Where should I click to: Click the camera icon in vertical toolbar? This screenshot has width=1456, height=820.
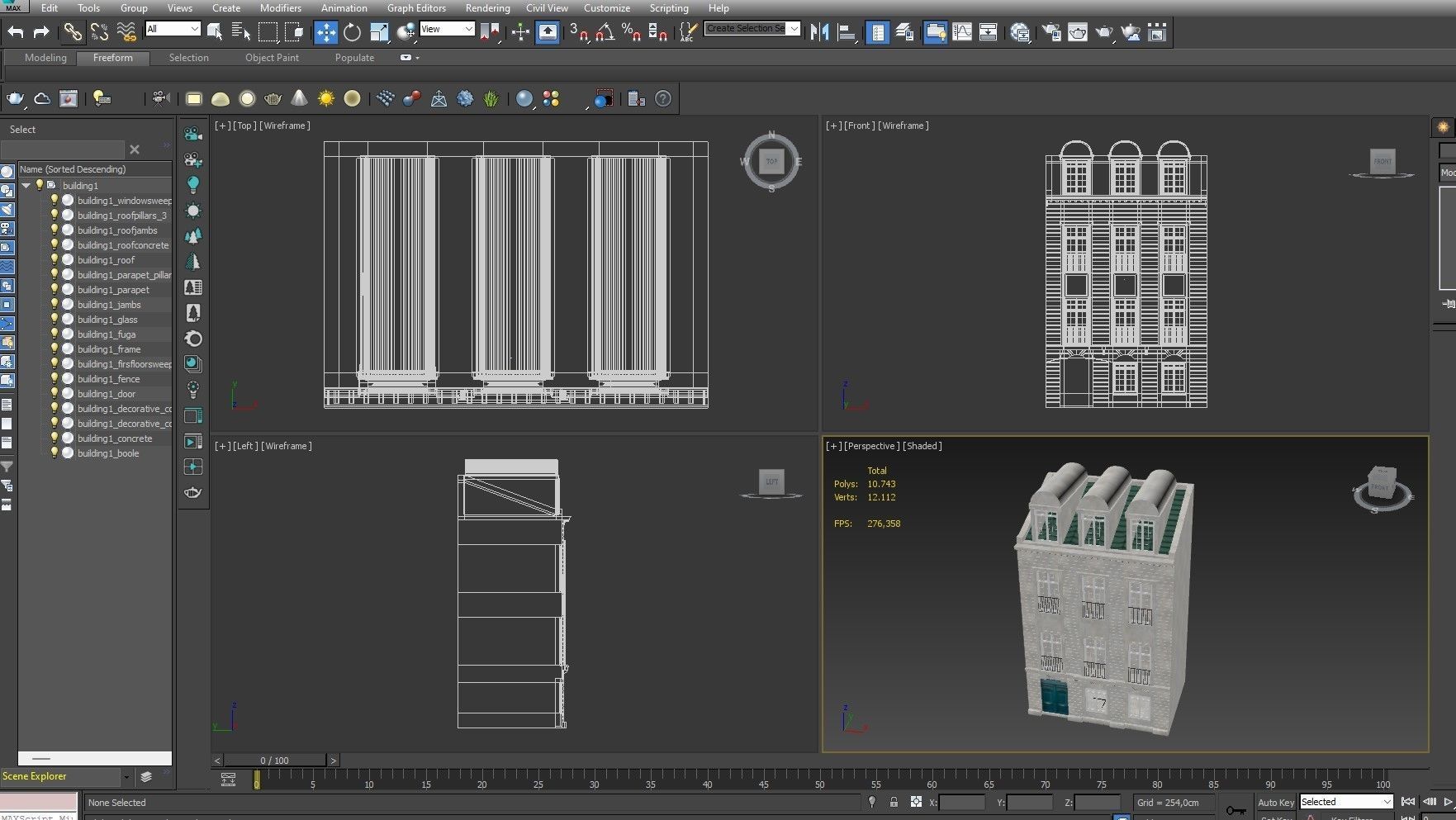pos(193,134)
